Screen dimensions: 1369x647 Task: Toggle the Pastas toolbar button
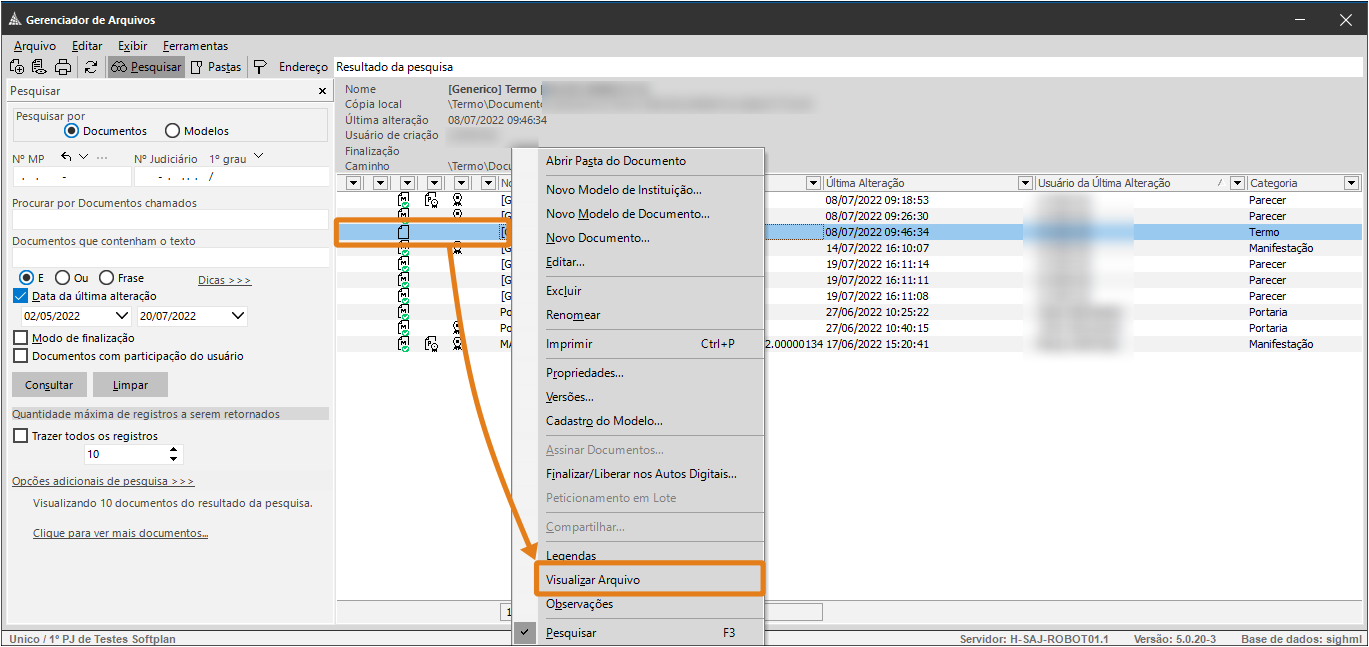click(216, 67)
